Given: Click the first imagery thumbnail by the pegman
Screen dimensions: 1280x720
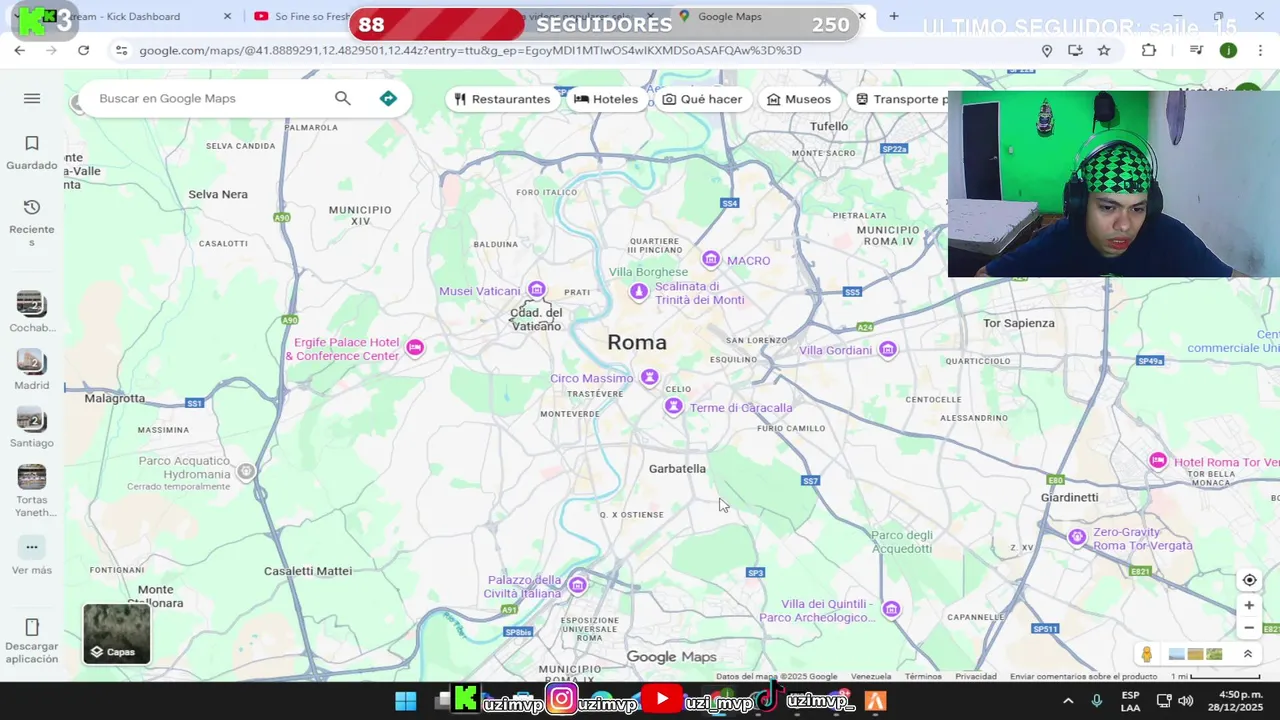Looking at the screenshot, I should click(1176, 654).
